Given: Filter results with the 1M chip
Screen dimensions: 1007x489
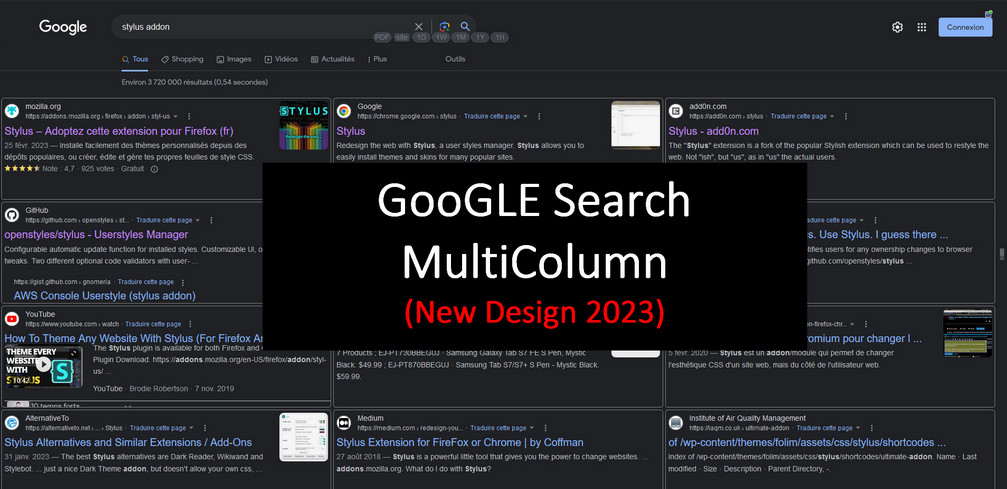Looking at the screenshot, I should 460,37.
